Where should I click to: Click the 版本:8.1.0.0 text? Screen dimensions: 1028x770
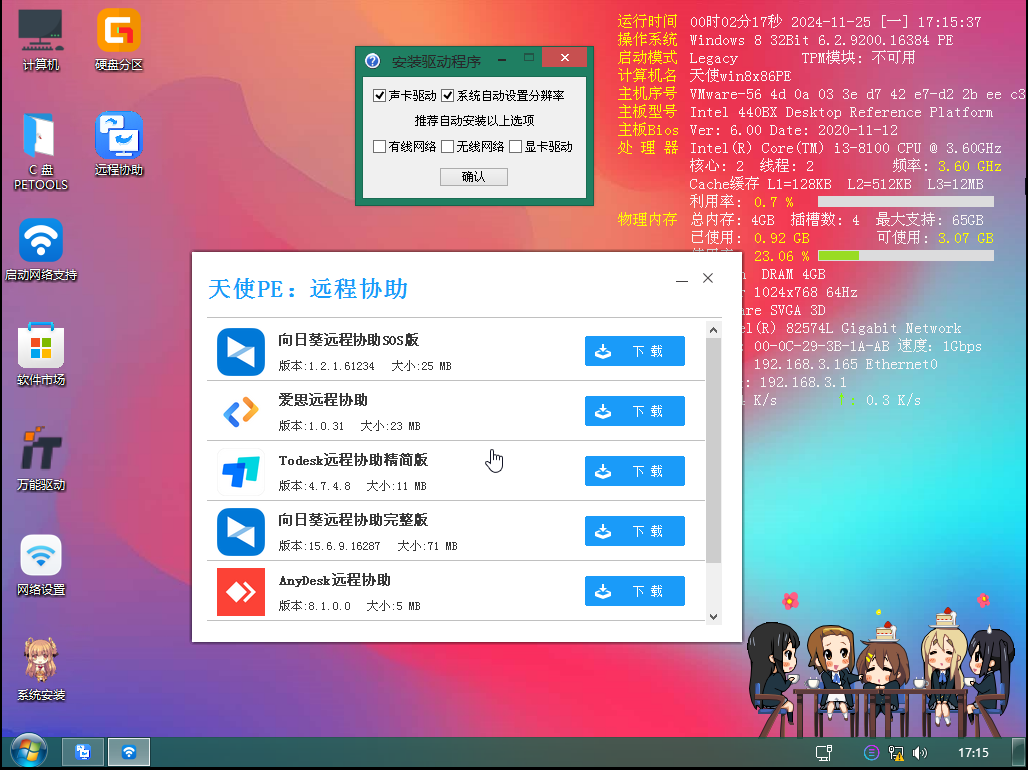click(314, 606)
